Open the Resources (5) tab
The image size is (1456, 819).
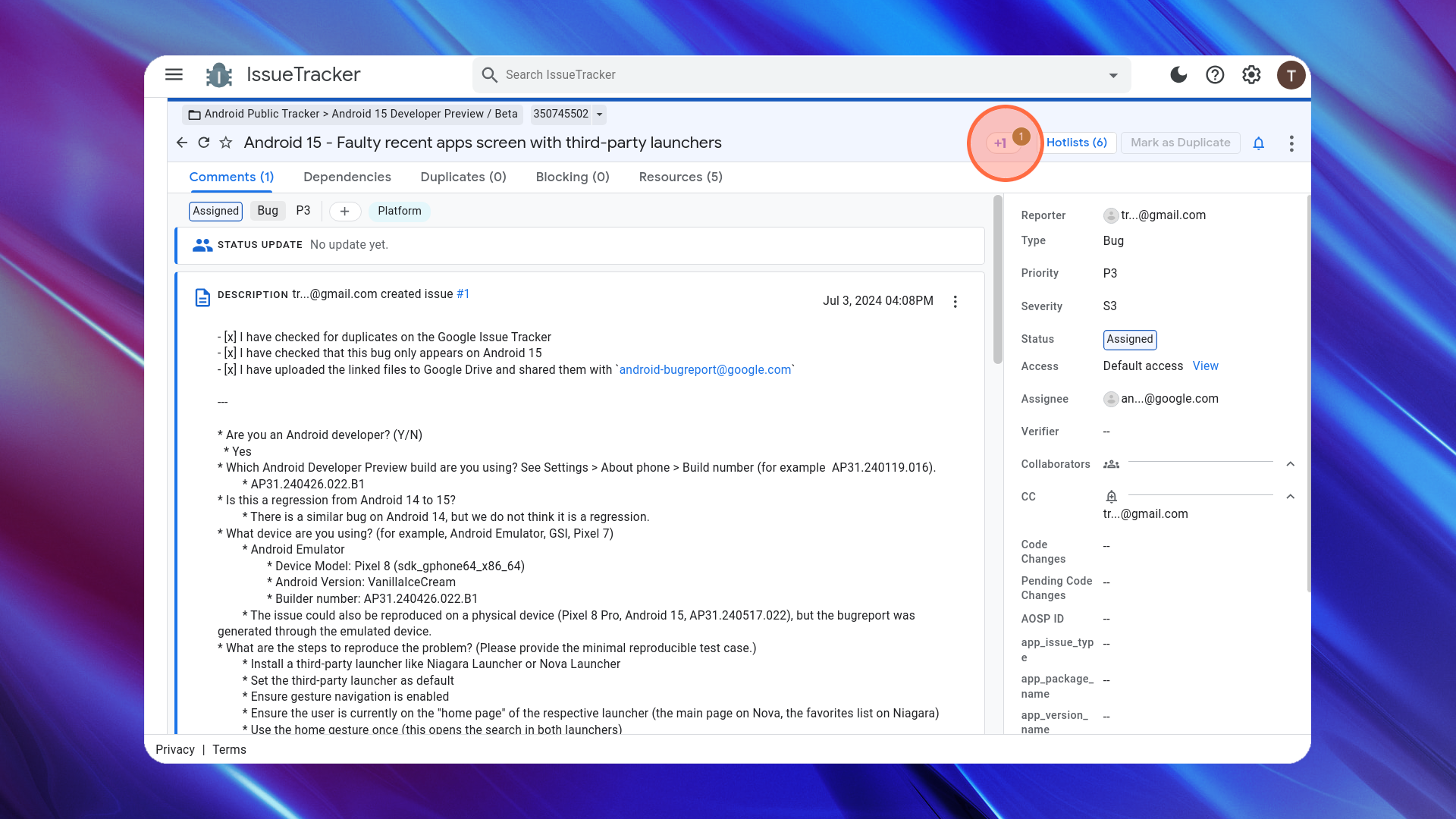tap(681, 177)
